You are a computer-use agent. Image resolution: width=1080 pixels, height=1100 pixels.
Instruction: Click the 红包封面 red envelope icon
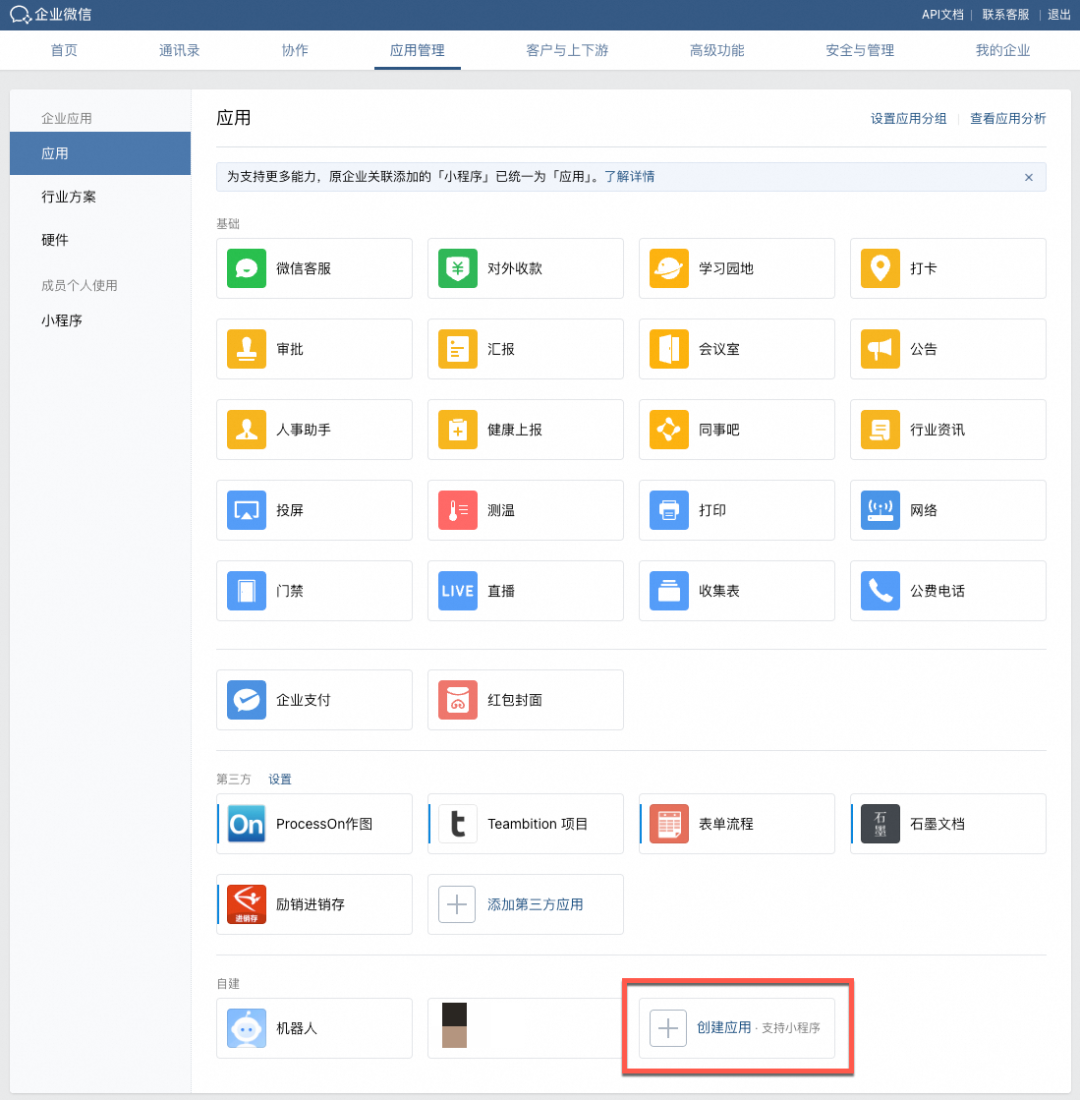coord(458,699)
